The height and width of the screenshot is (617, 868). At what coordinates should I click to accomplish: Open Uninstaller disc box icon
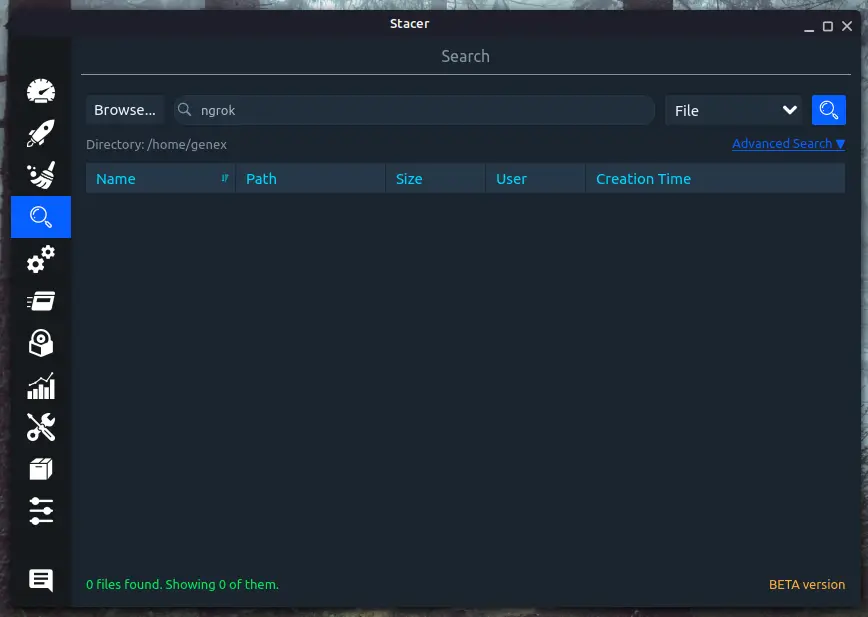click(41, 343)
